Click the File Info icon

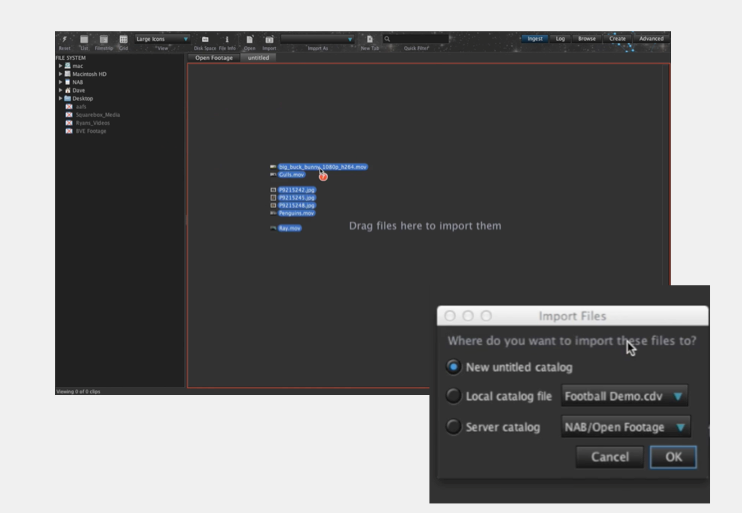(x=227, y=39)
